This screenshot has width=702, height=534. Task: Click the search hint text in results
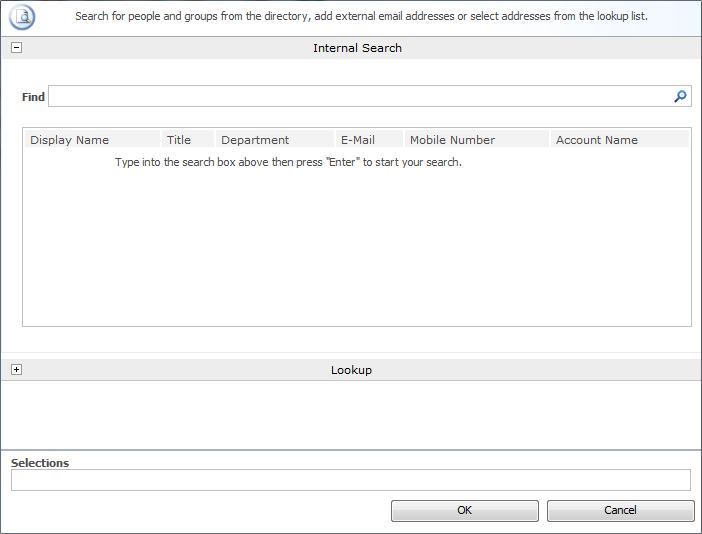(288, 162)
